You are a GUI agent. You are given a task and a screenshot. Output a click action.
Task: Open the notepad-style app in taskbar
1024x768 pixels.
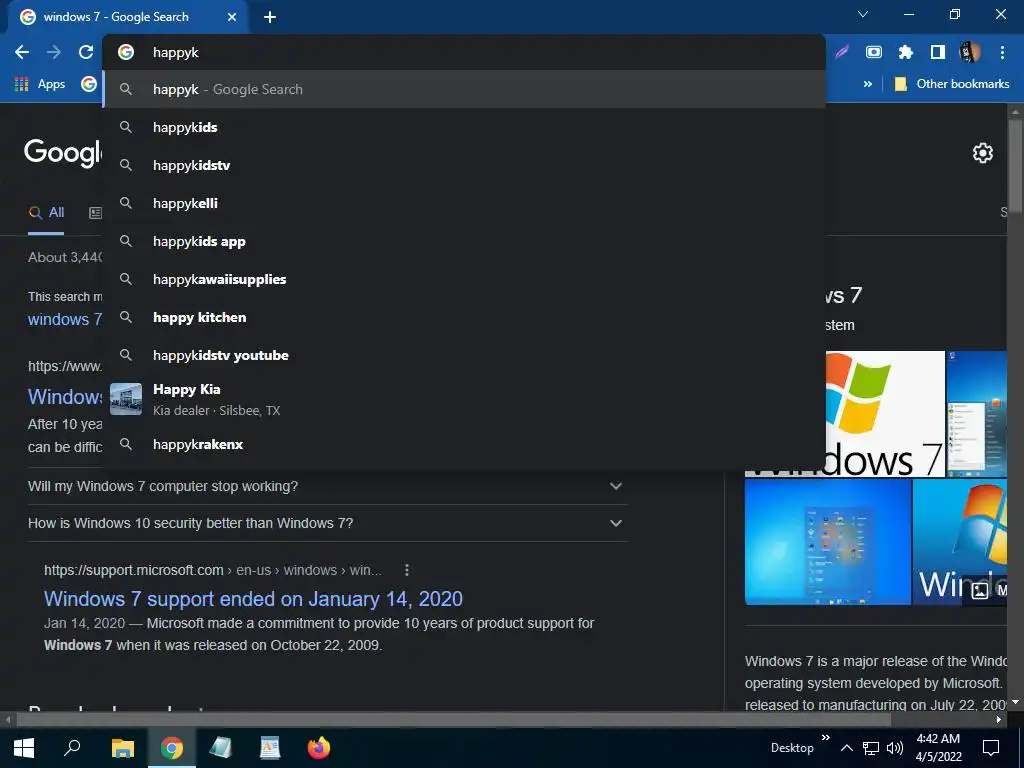click(x=221, y=747)
